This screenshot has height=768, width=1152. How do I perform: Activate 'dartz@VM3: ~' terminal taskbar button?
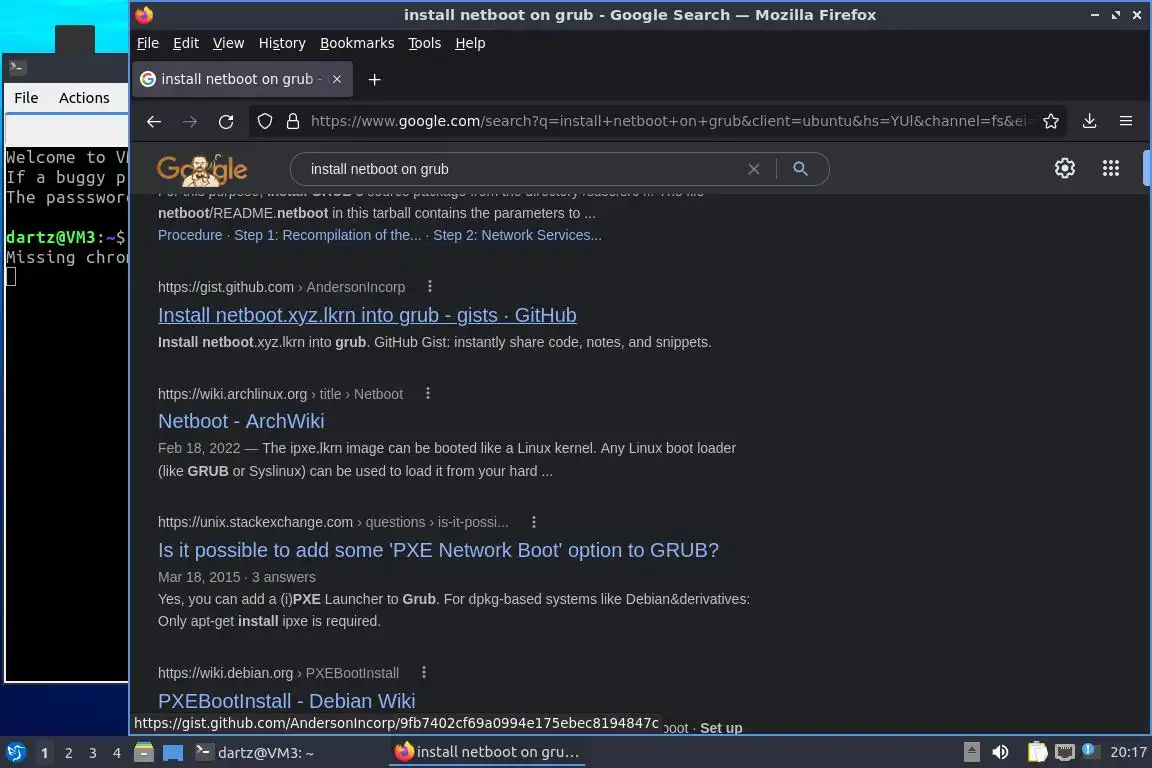[287, 753]
